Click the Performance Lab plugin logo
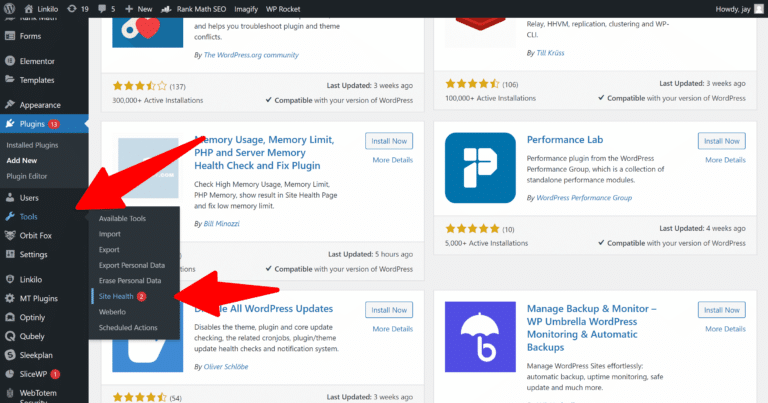 click(x=480, y=168)
